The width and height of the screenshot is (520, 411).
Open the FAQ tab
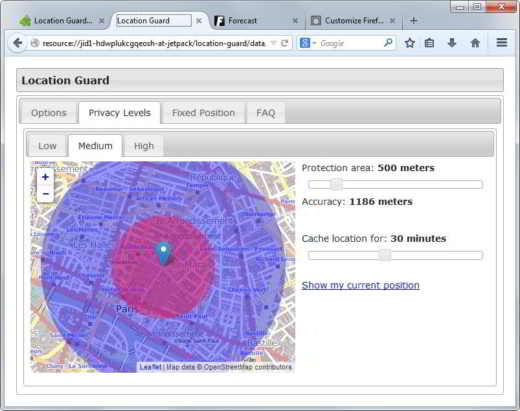coord(266,113)
